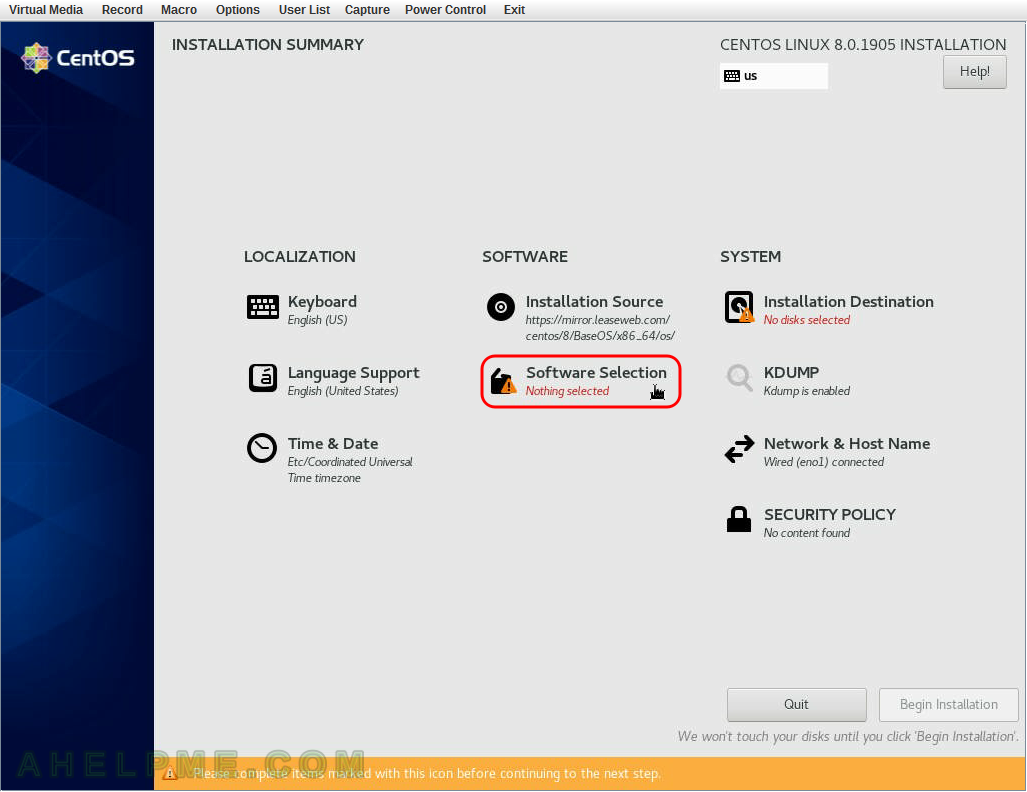This screenshot has height=792, width=1027.
Task: Open the Keyboard layout icon
Action: [x=263, y=307]
